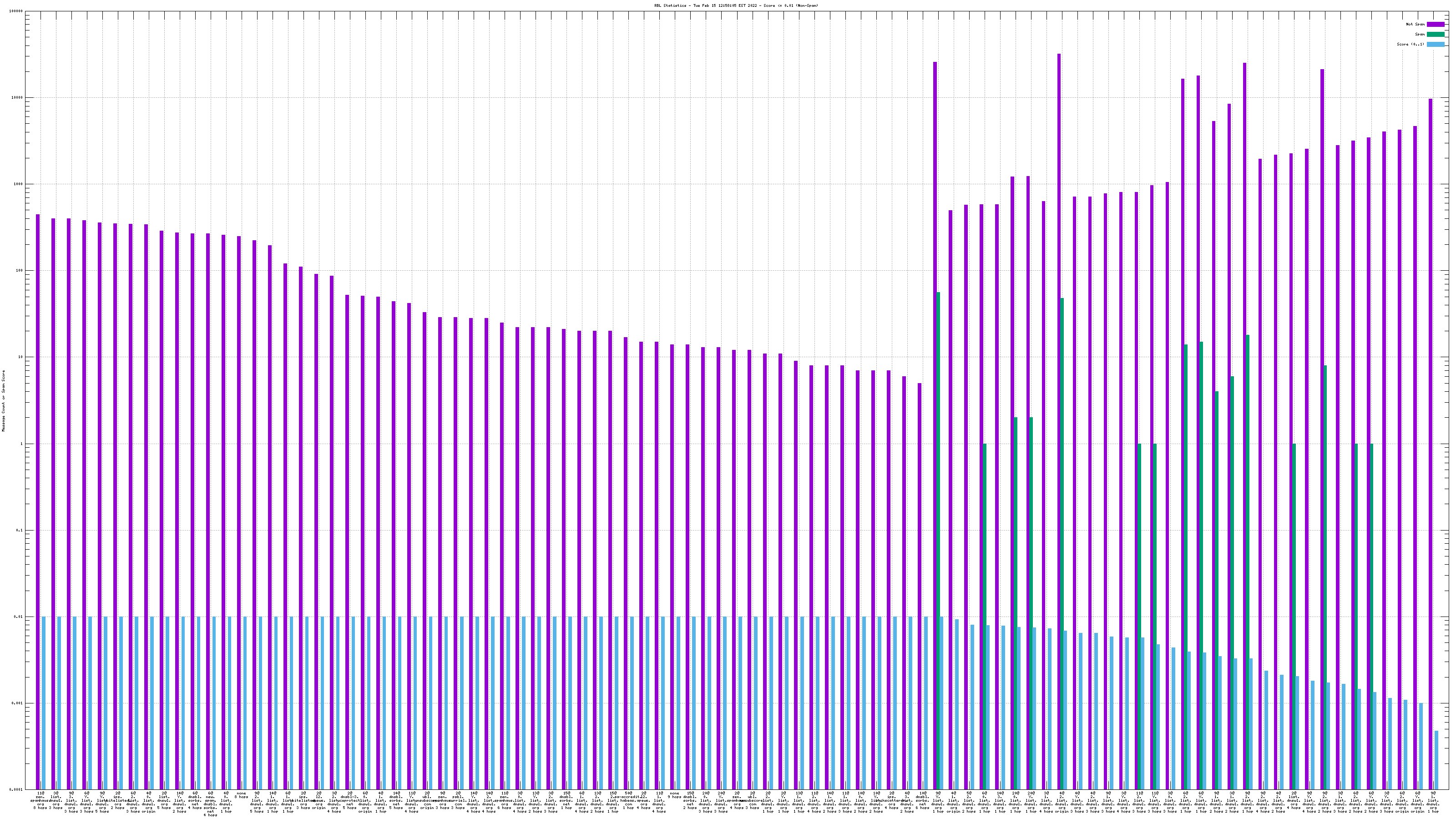The height and width of the screenshot is (819, 1456).
Task: Click the "none 8 hops" x-axis label
Action: 241,795
